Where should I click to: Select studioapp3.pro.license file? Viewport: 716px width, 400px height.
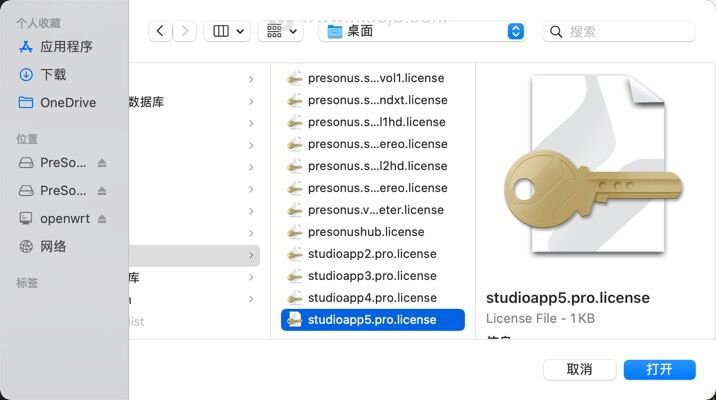[373, 275]
